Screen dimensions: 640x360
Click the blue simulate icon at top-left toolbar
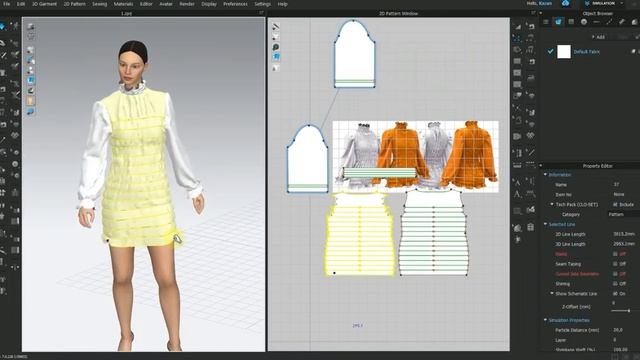(x=2, y=27)
